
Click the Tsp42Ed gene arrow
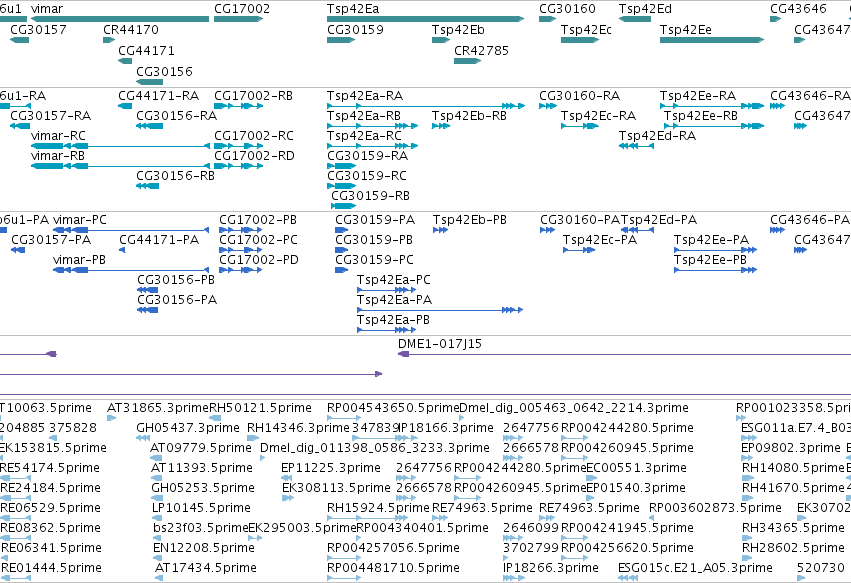point(634,19)
